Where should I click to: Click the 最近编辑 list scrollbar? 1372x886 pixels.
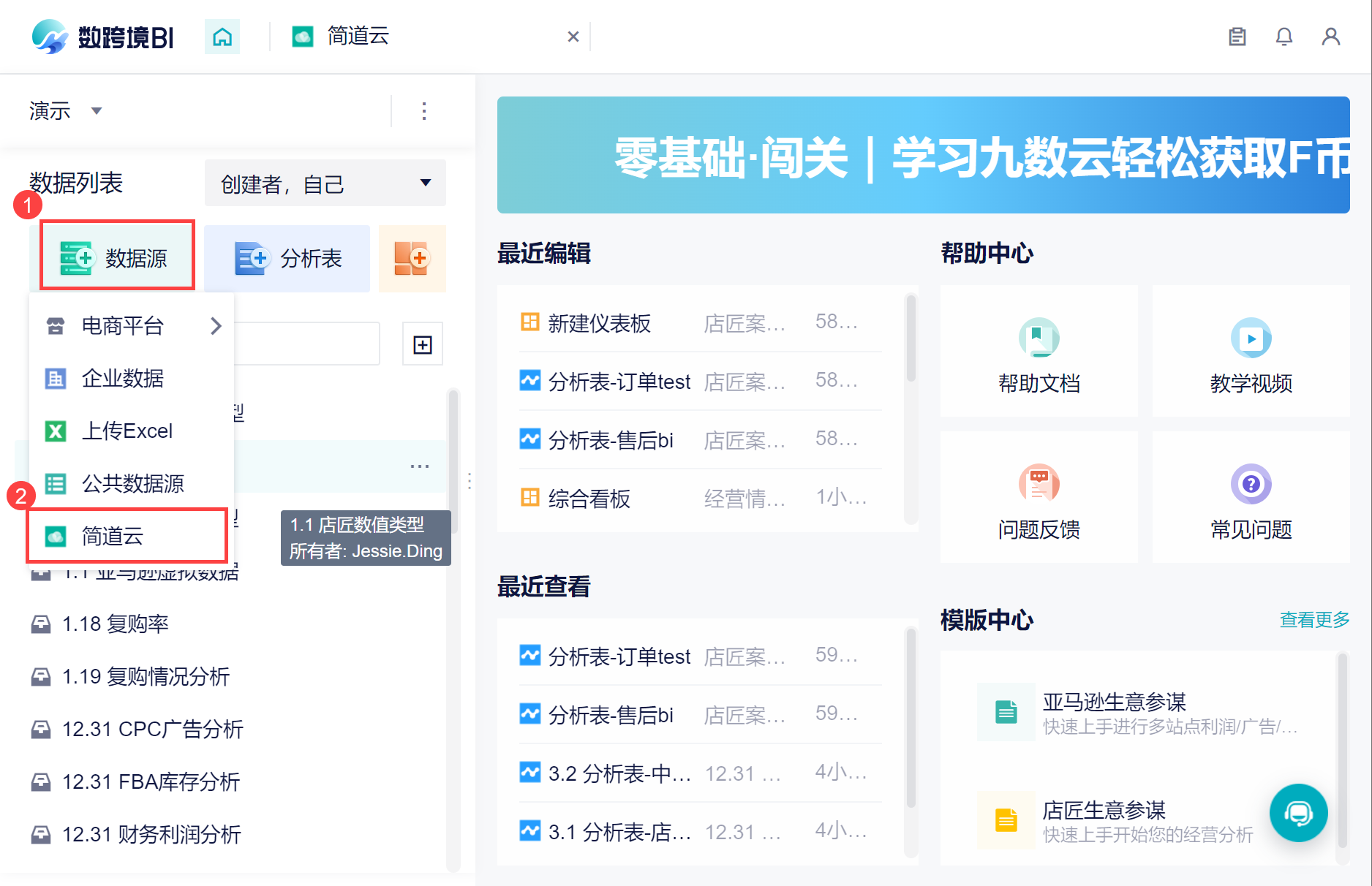click(x=911, y=337)
